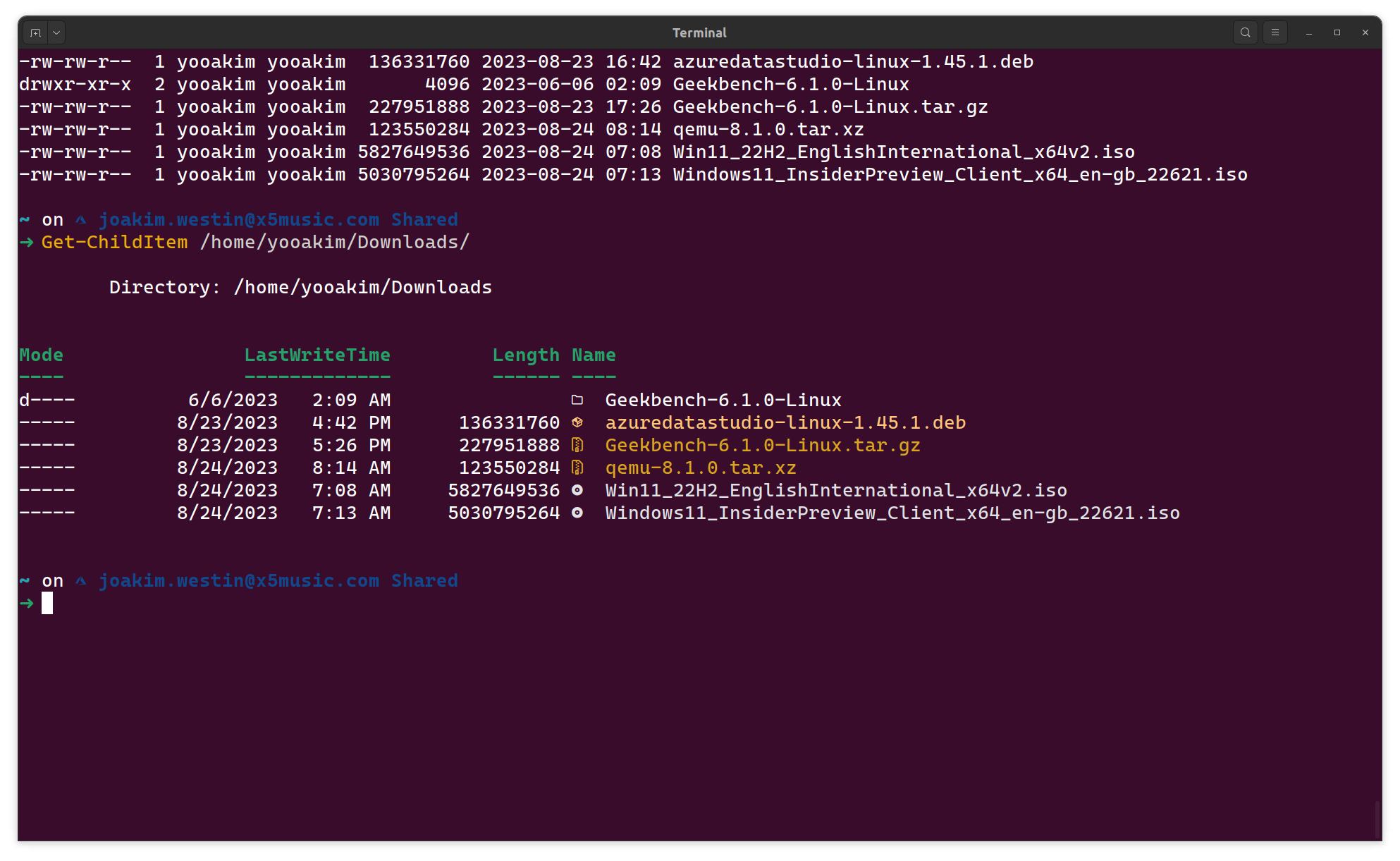
Task: Select the Get-ChildItem command text
Action: 114,242
